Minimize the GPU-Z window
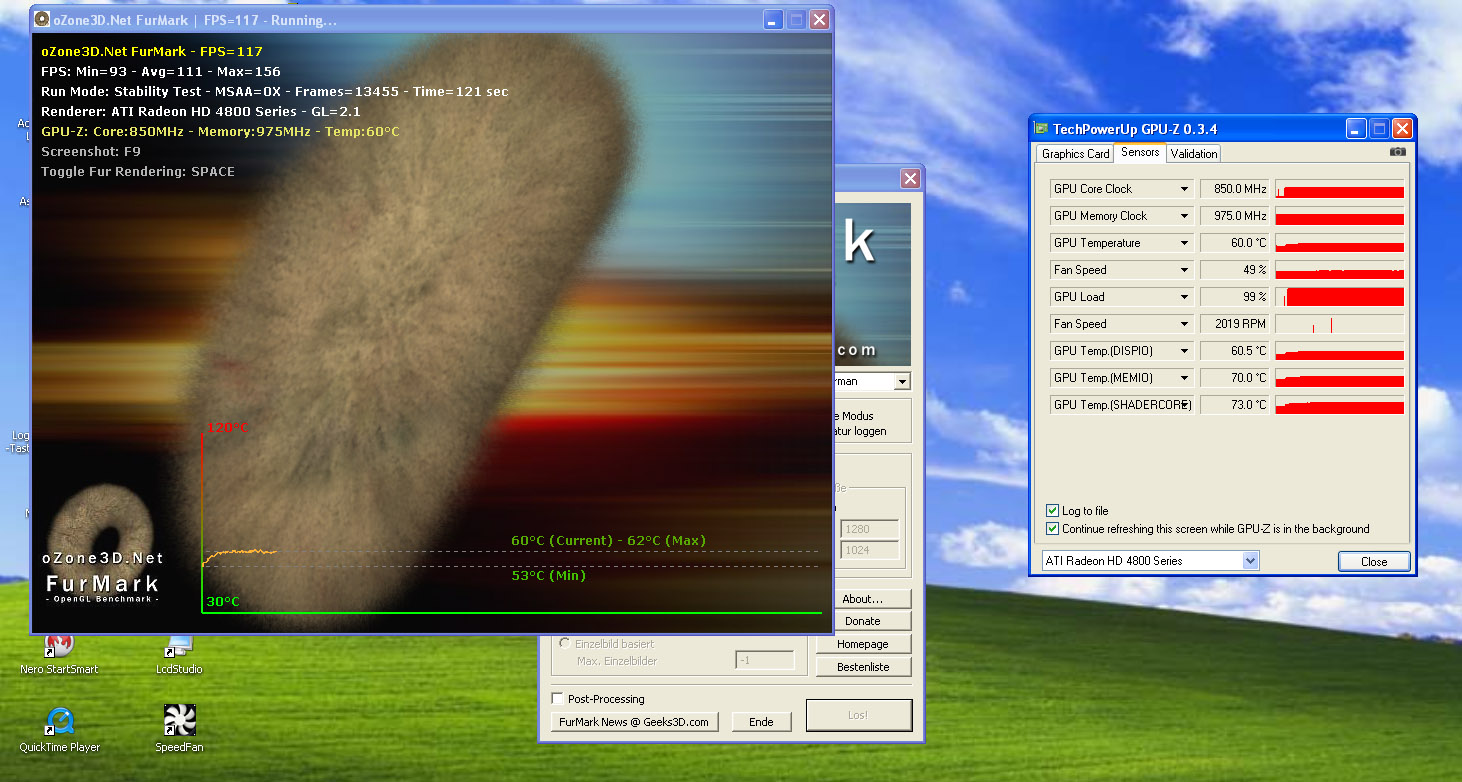1462x782 pixels. (1356, 129)
